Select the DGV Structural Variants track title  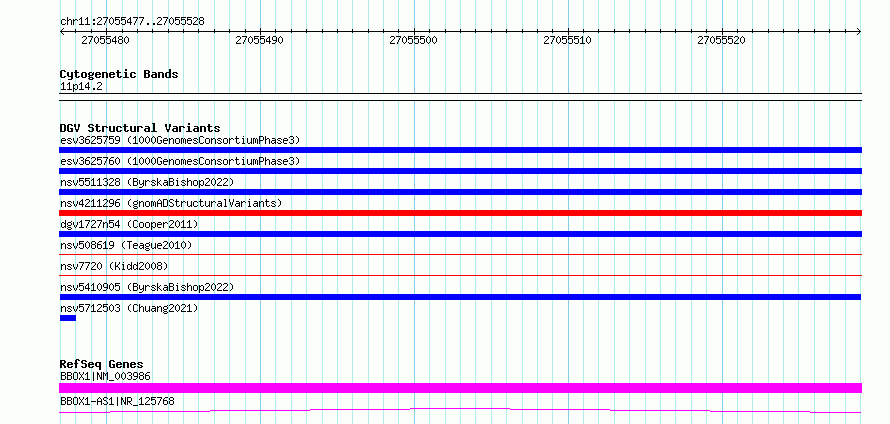click(140, 128)
